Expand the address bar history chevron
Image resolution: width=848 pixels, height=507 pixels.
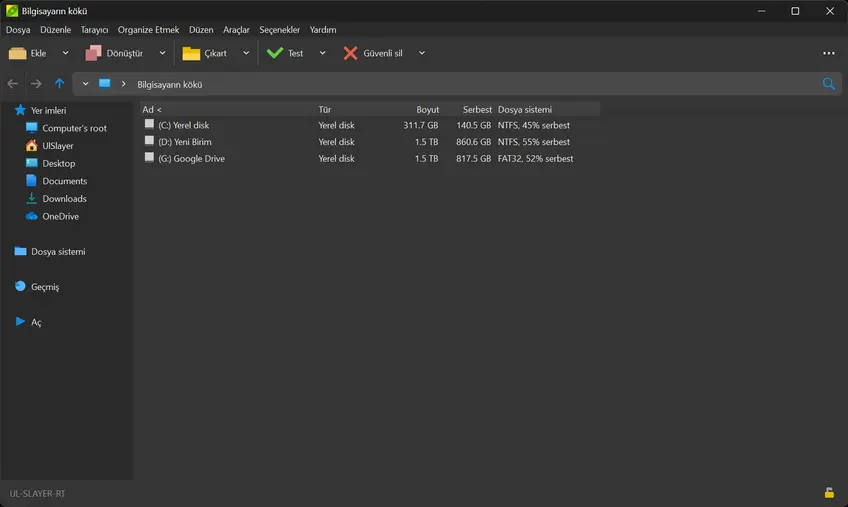pos(86,84)
